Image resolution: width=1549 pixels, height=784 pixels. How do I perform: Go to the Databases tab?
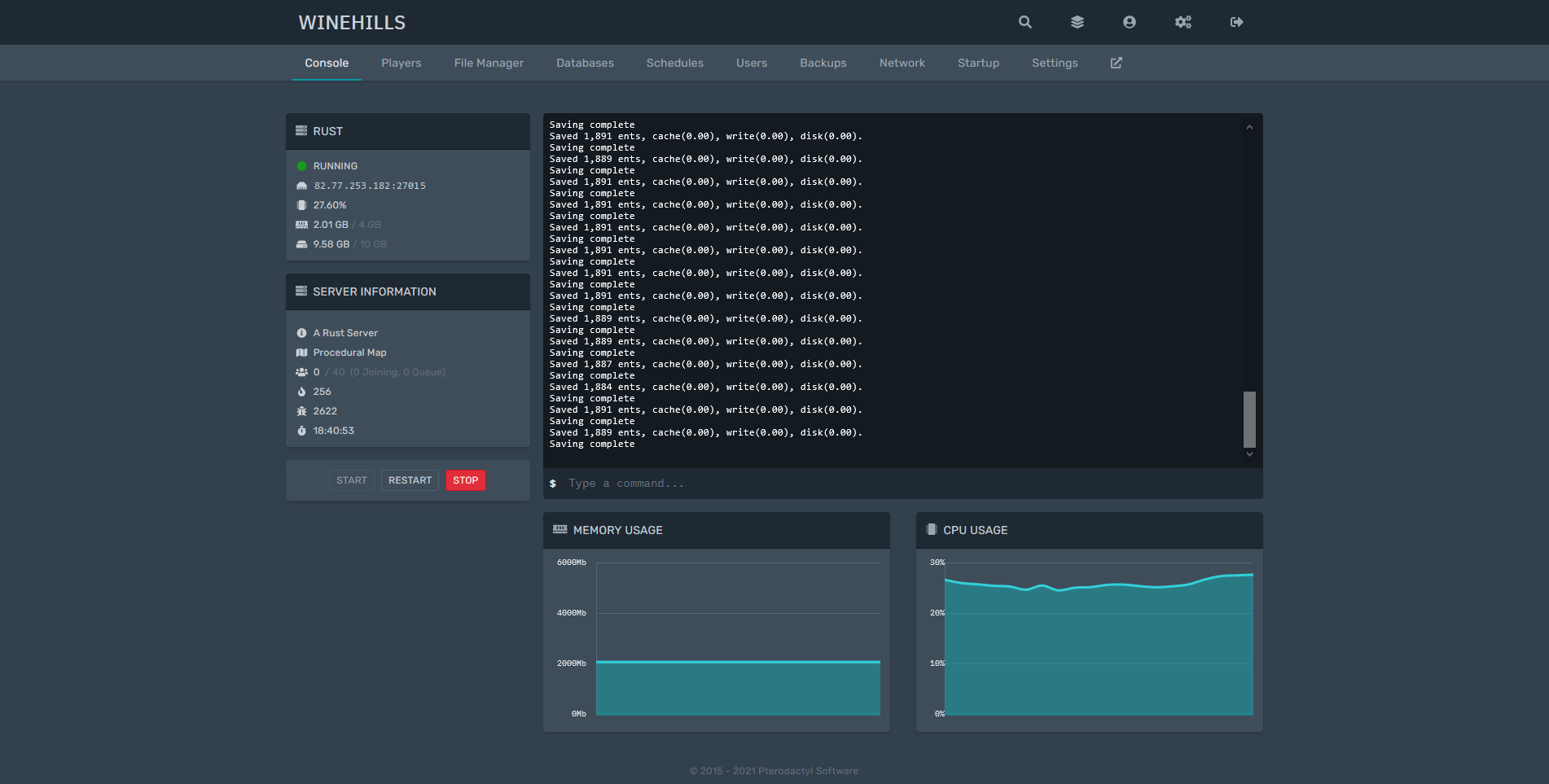pos(585,63)
